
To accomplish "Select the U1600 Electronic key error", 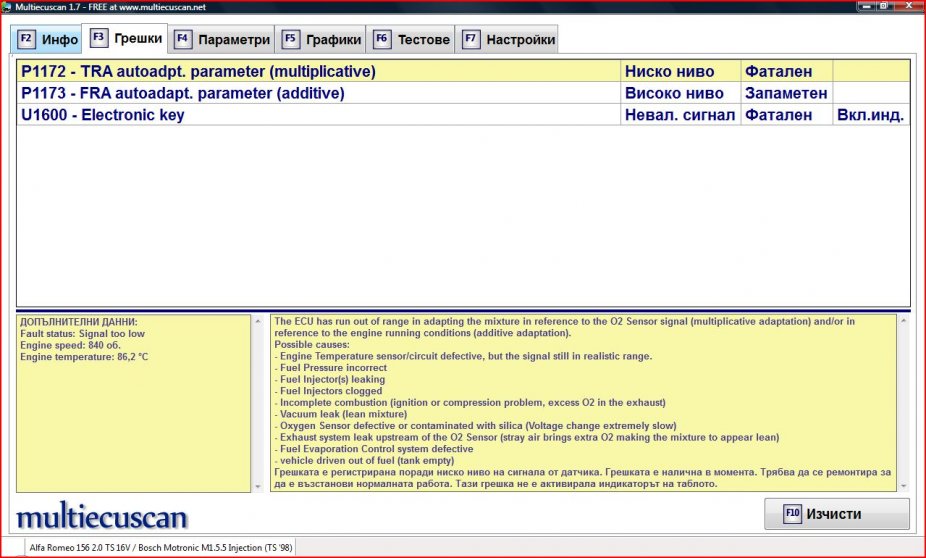I will click(103, 115).
